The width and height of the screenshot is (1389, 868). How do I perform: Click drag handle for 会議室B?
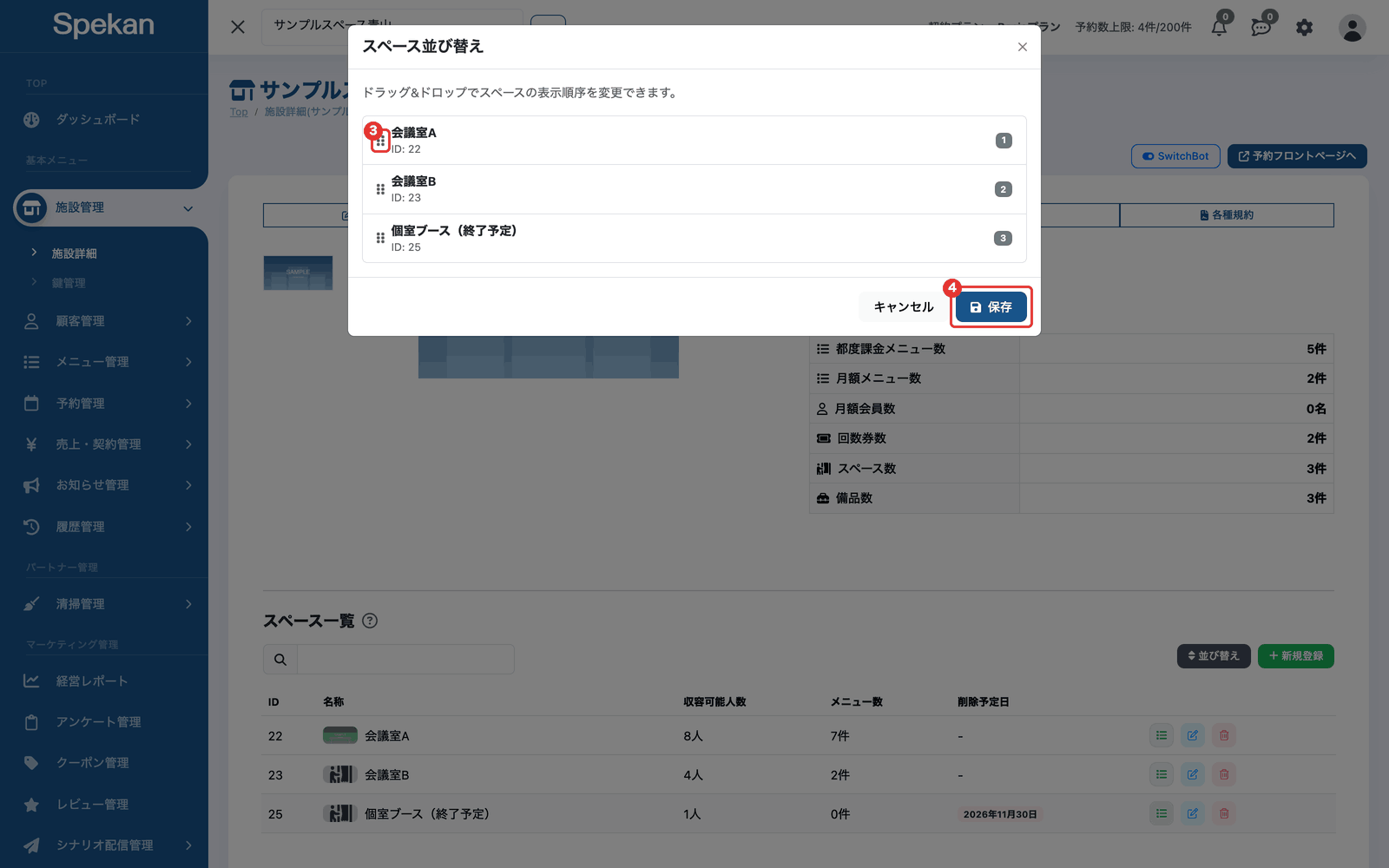tap(380, 189)
